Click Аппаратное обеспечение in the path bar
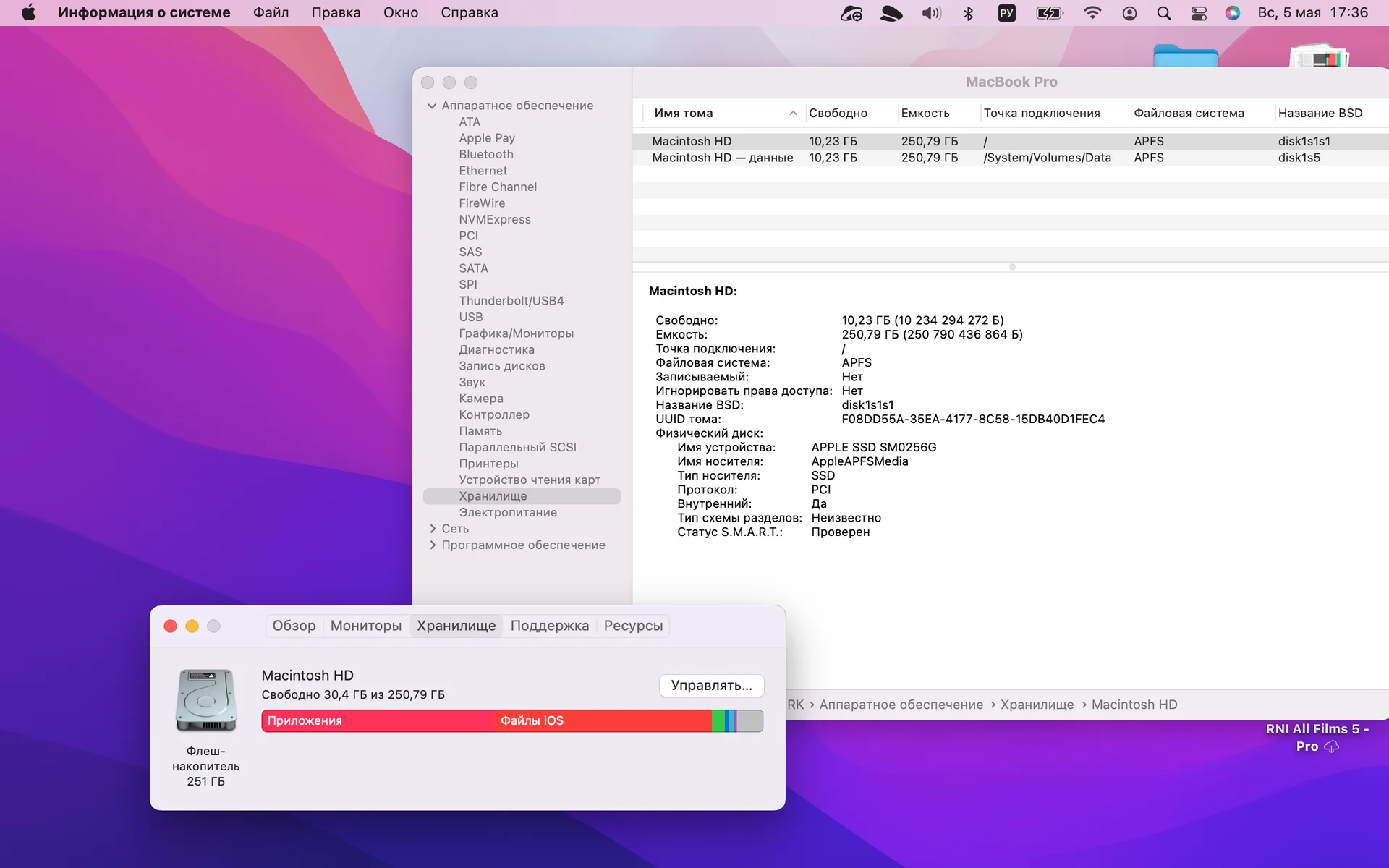Viewport: 1389px width, 868px height. (901, 705)
